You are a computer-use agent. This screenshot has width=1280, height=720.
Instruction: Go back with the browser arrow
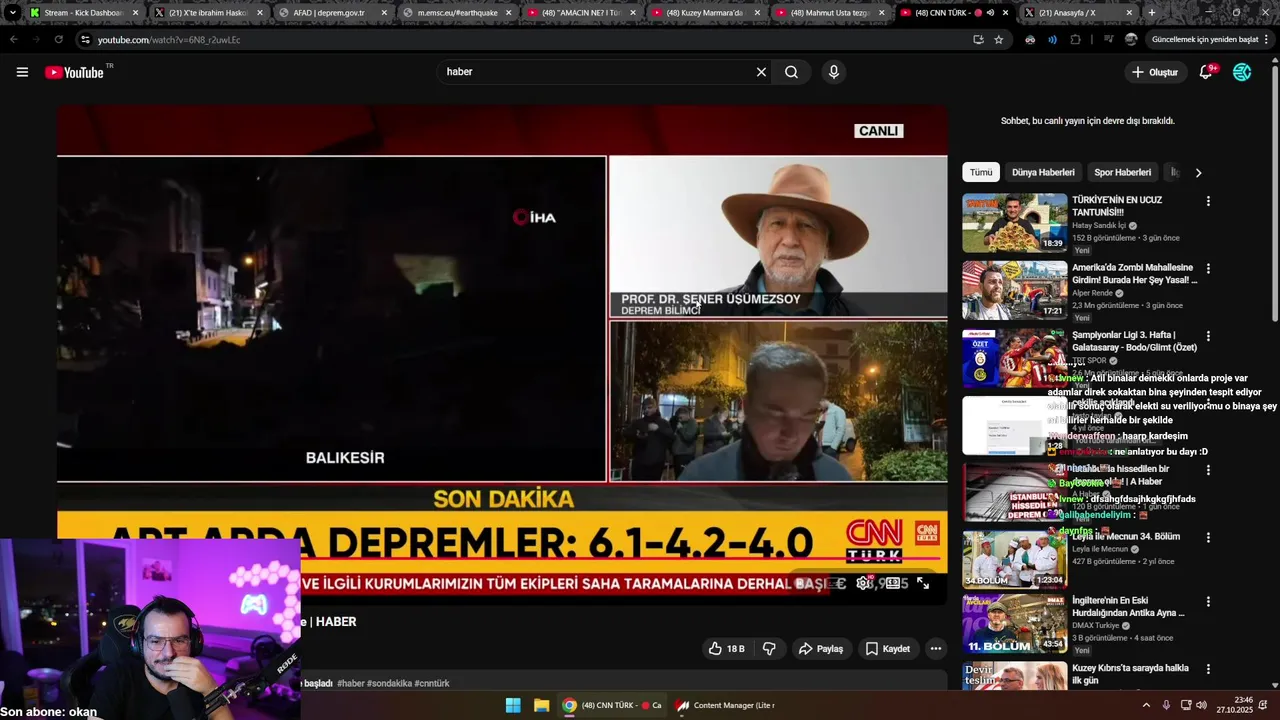click(14, 40)
